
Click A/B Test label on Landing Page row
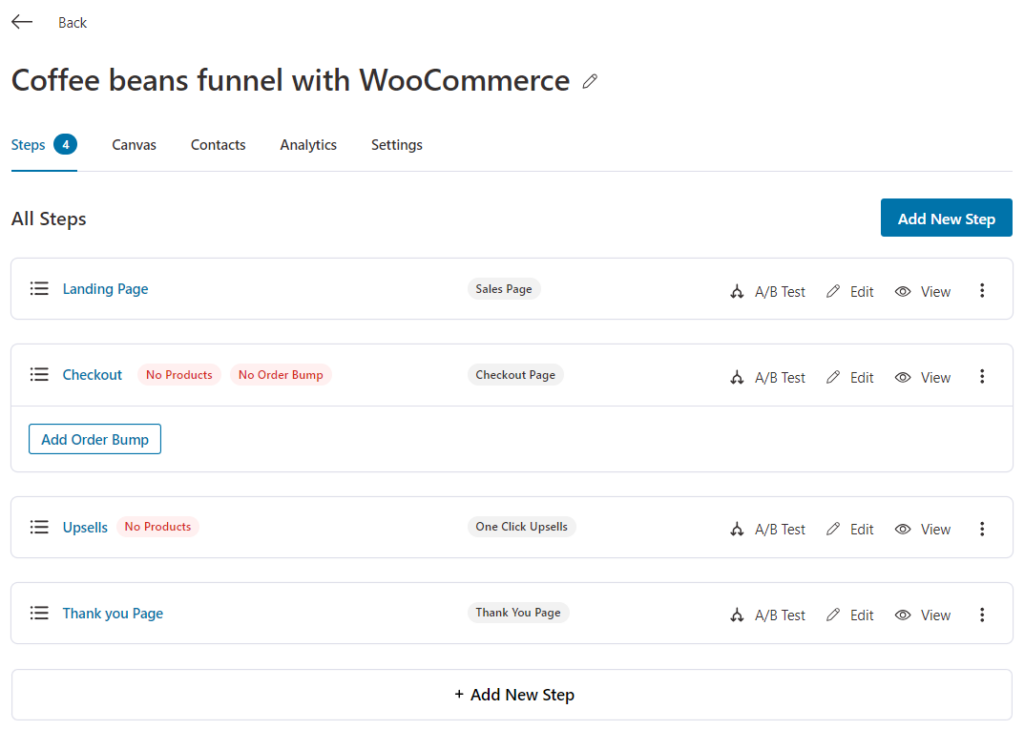coord(780,292)
